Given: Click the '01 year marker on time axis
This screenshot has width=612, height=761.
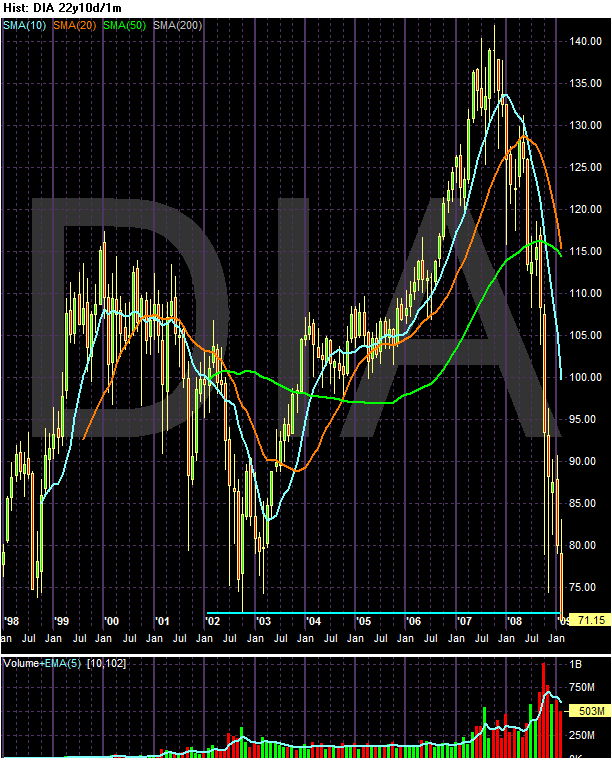Looking at the screenshot, I should point(162,621).
